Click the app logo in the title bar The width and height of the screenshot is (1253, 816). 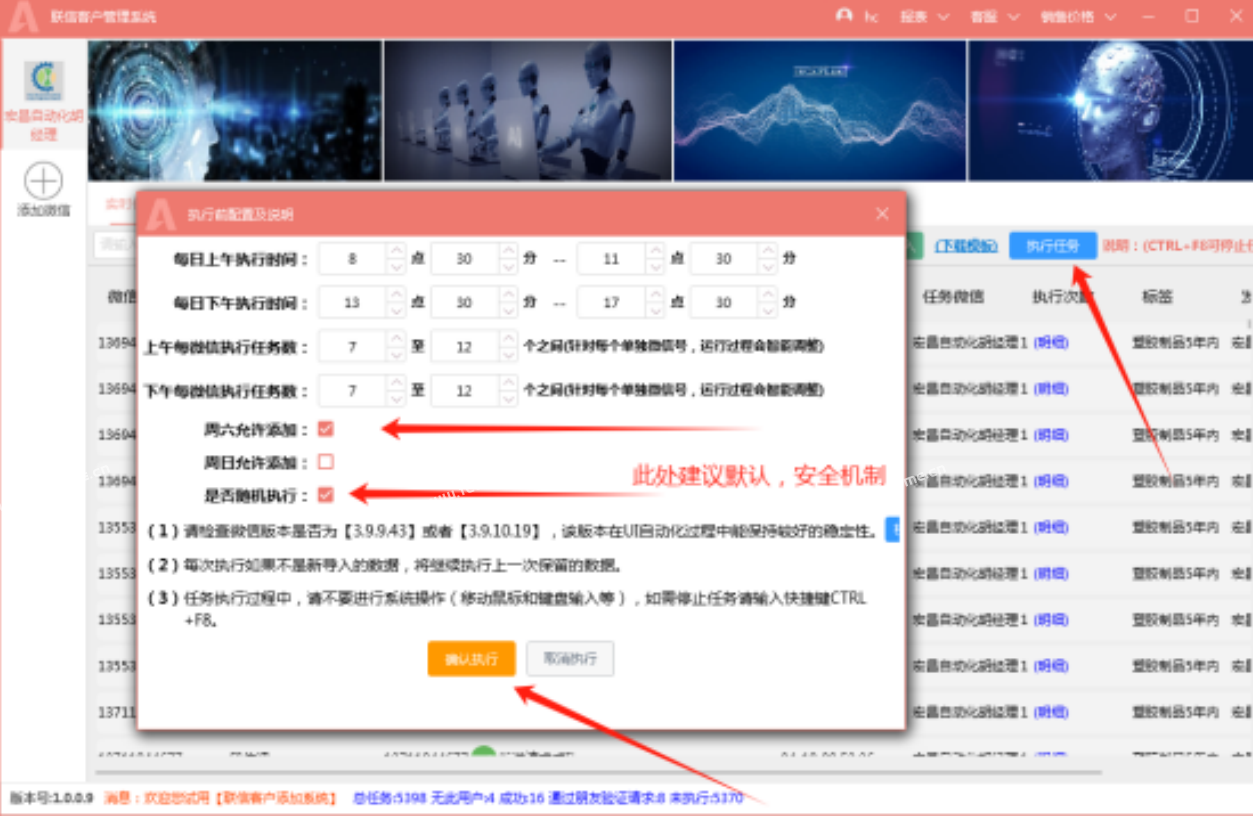pos(23,17)
